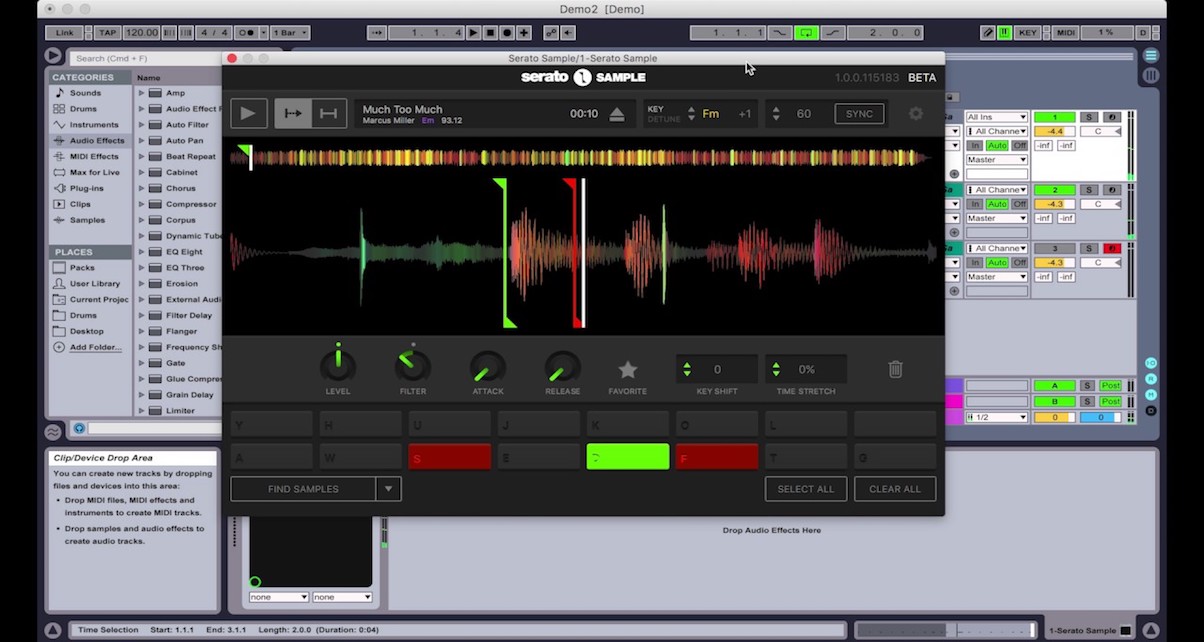Open track 2 Master output dropdown

[x=997, y=218]
